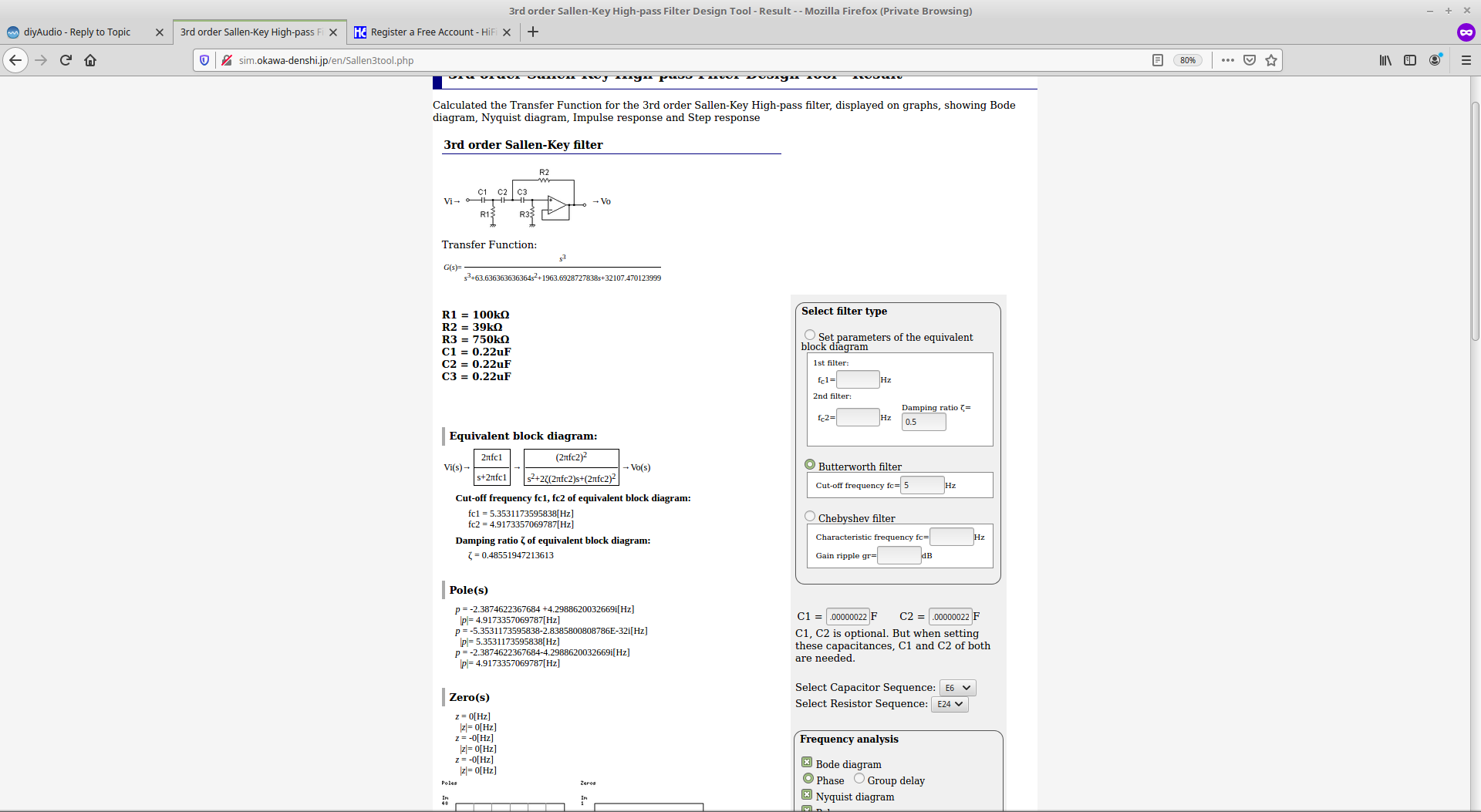Click the private browsing mask icon
The height and width of the screenshot is (812, 1481).
[1466, 32]
